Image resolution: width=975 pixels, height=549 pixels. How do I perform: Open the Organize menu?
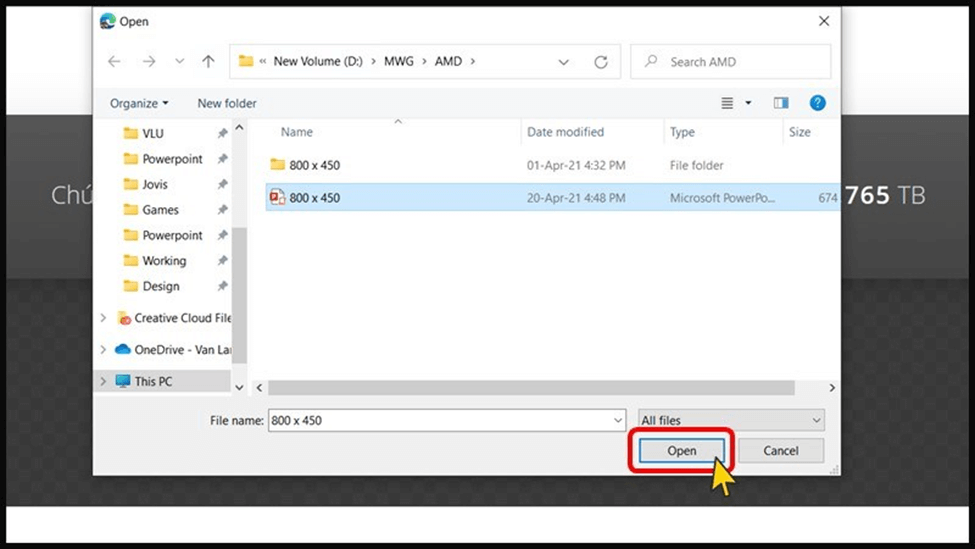[139, 103]
